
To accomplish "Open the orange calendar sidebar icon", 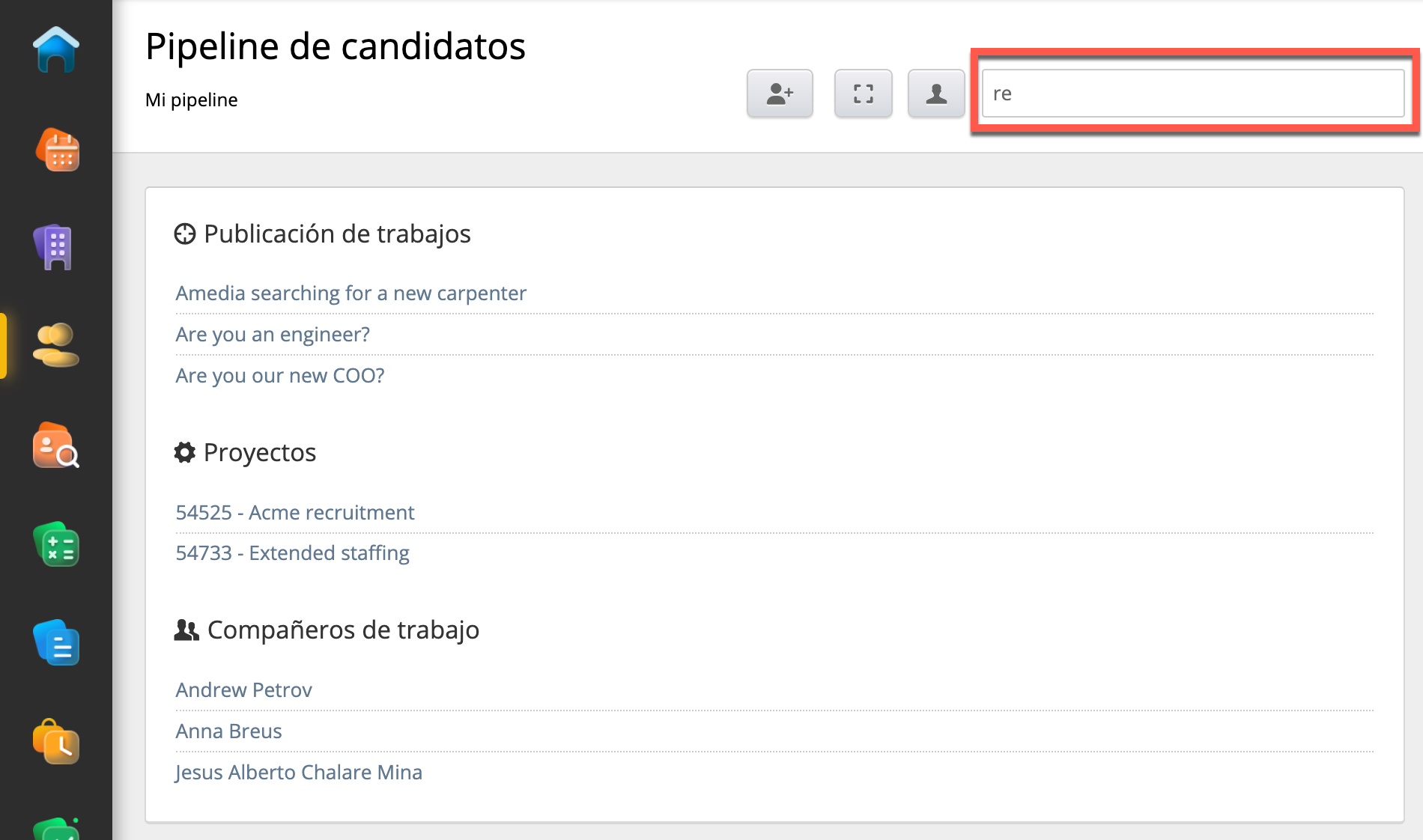I will 57,150.
